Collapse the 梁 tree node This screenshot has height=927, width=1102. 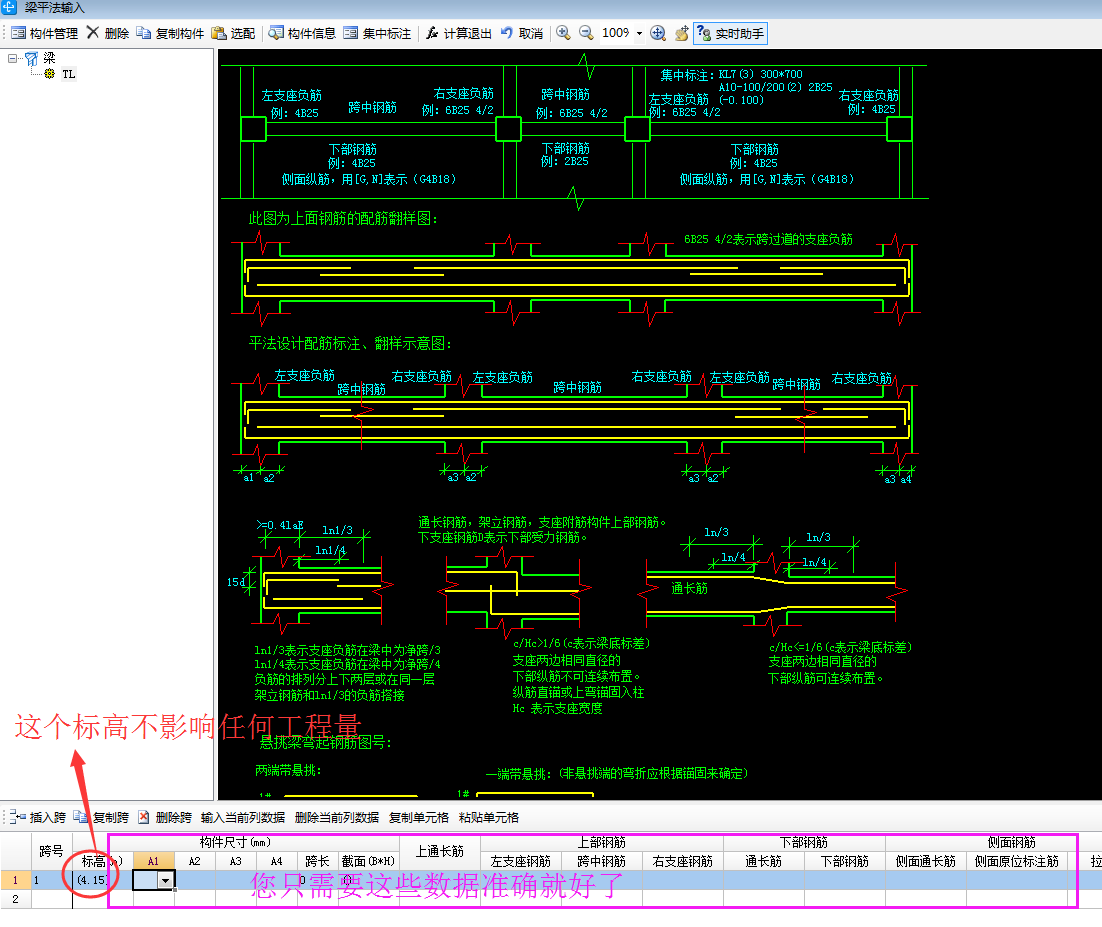point(12,58)
